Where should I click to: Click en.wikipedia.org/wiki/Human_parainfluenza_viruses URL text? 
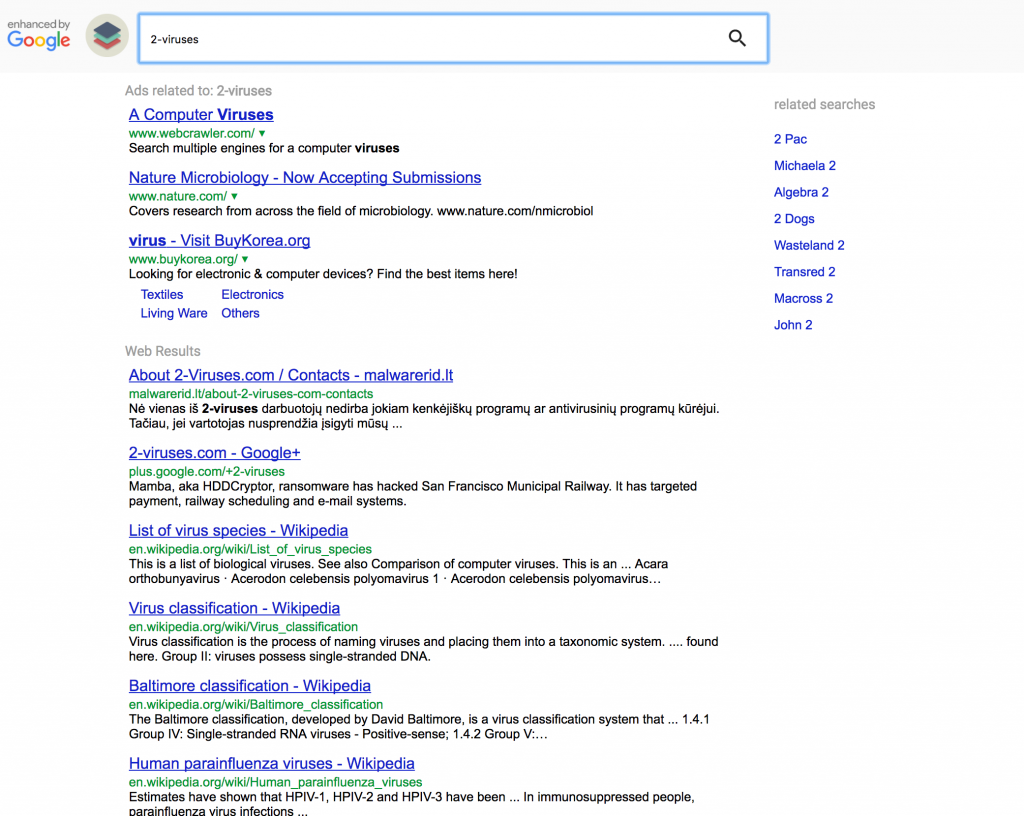coord(276,782)
